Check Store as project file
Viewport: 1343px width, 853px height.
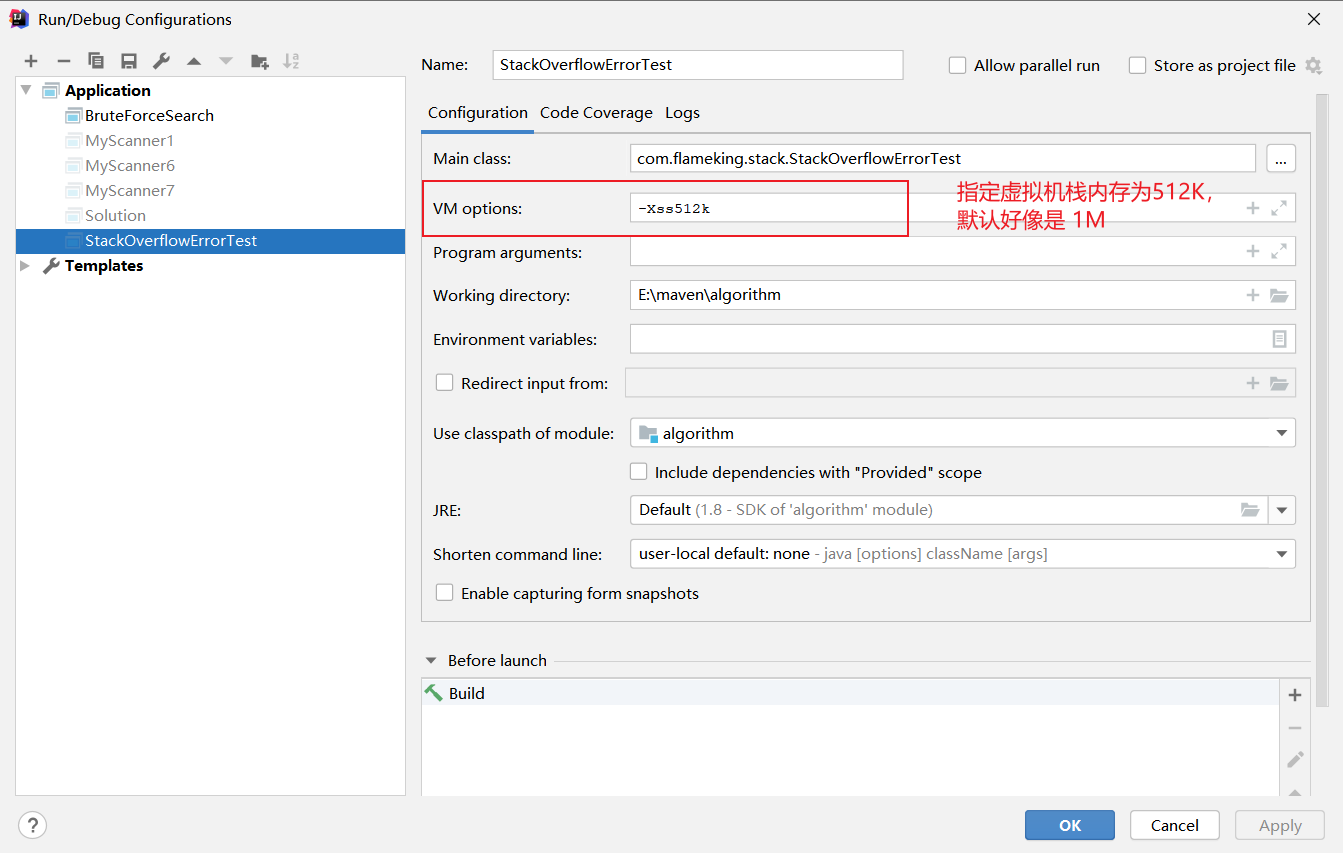1137,65
